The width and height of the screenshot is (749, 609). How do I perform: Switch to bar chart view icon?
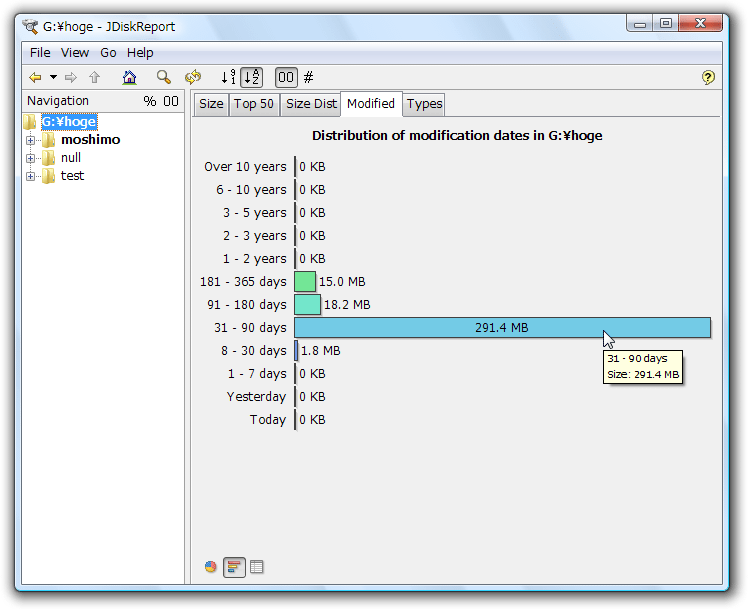pos(234,567)
